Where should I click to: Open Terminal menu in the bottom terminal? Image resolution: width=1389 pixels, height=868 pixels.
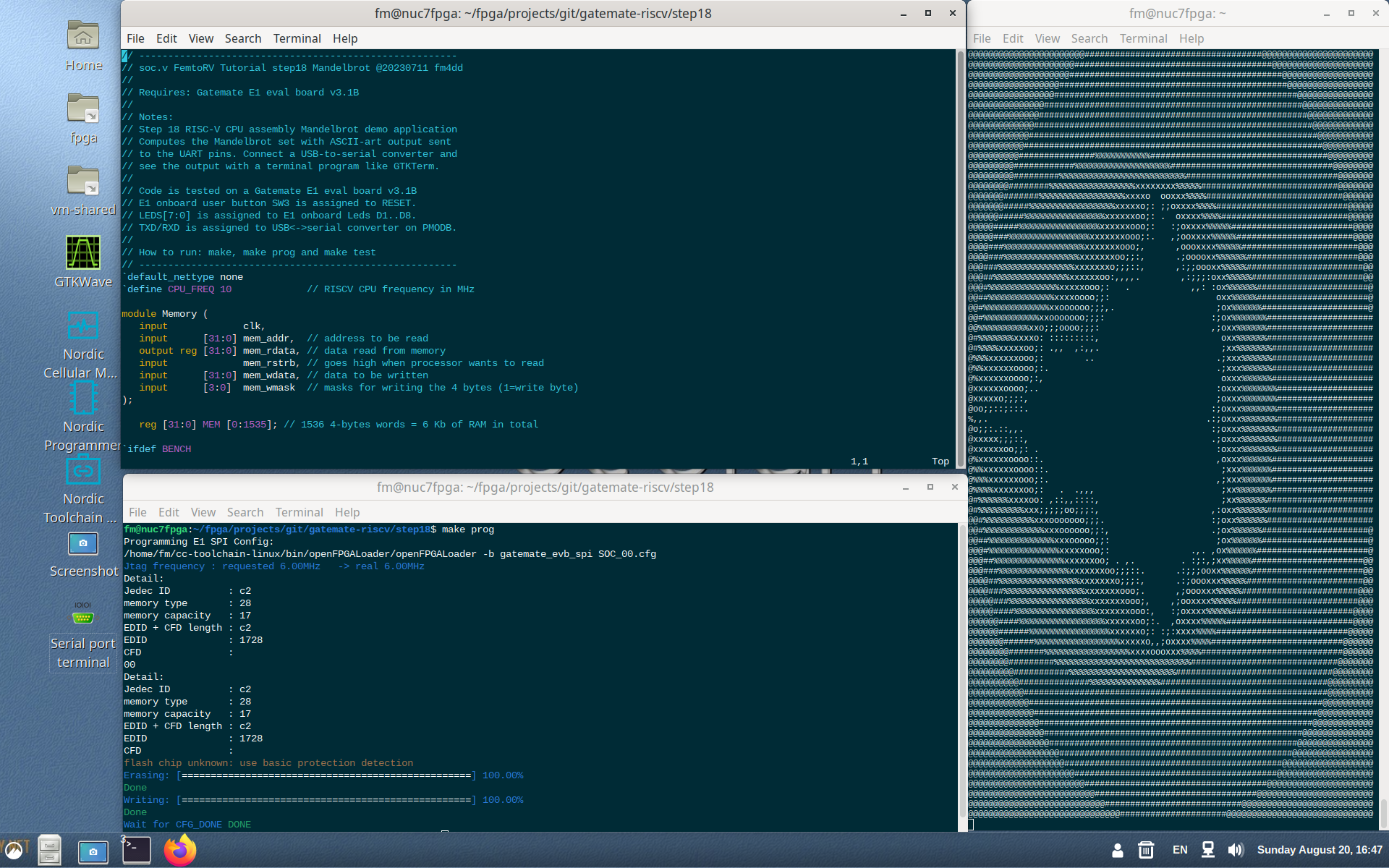[299, 512]
